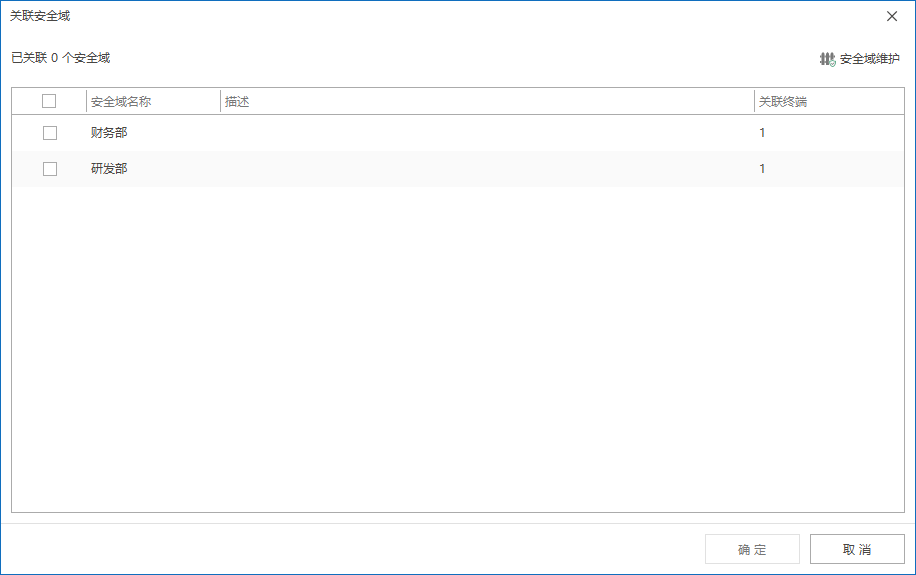Click the blank area below the table rows
The image size is (916, 575).
[x=458, y=349]
